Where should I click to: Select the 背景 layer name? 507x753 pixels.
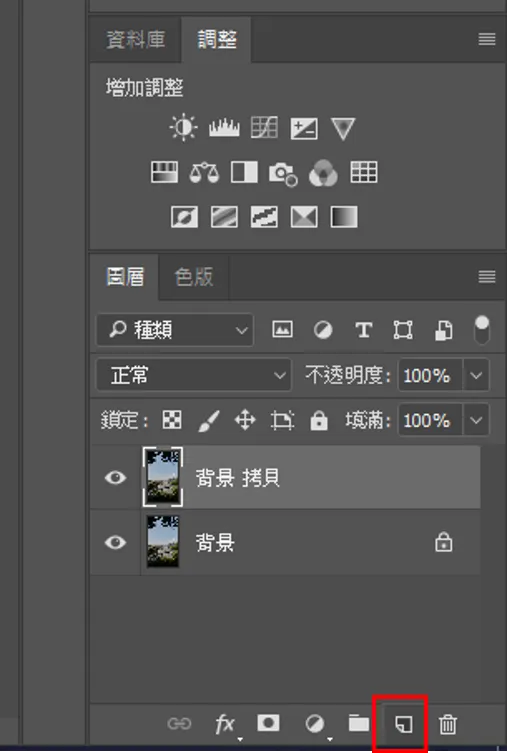215,543
